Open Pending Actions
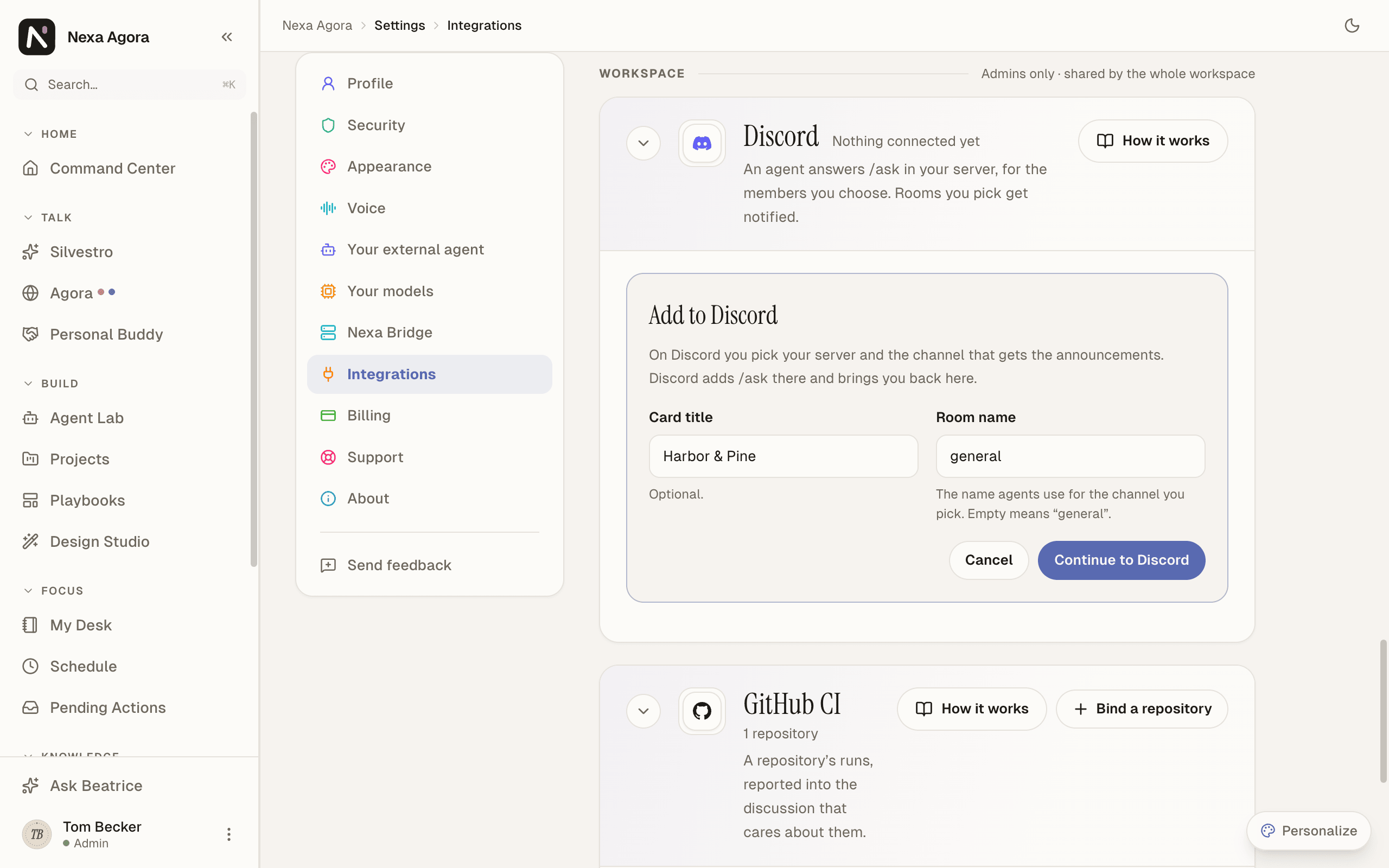Screen dimensions: 1389x868 [129, 707]
